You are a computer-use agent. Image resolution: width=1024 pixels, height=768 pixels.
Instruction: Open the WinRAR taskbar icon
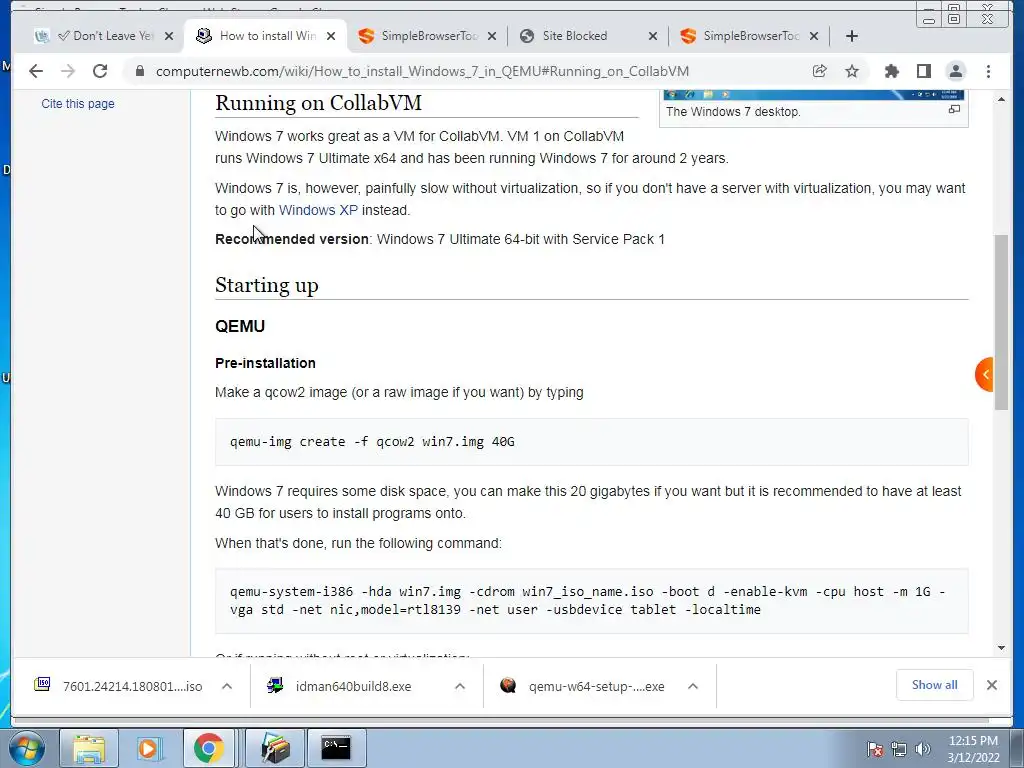click(x=276, y=748)
